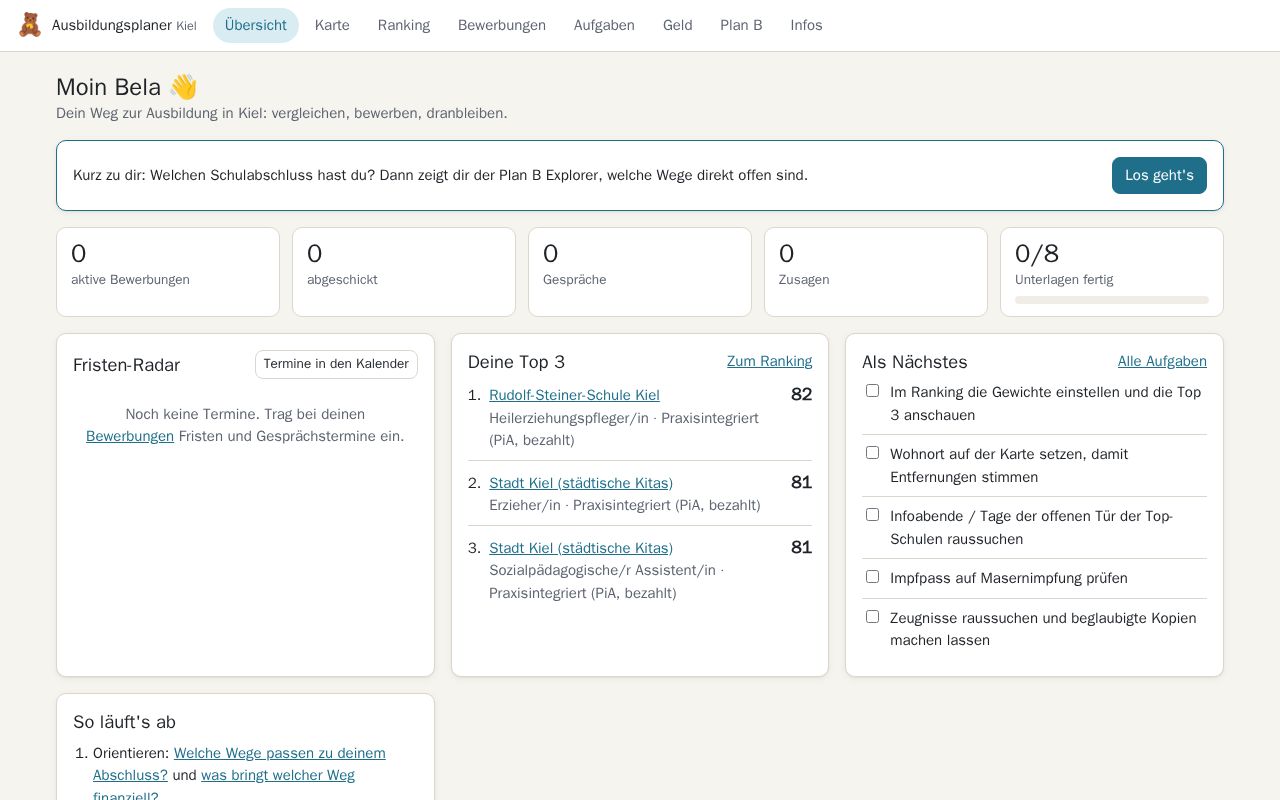Switch to the Infos tab
Screen dimensions: 1280x800
pos(806,25)
